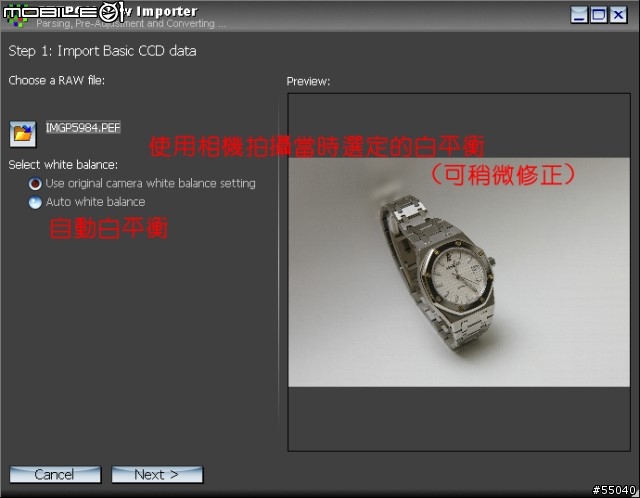Open the RAW file browse folder icon
The image size is (640, 498).
click(x=23, y=134)
